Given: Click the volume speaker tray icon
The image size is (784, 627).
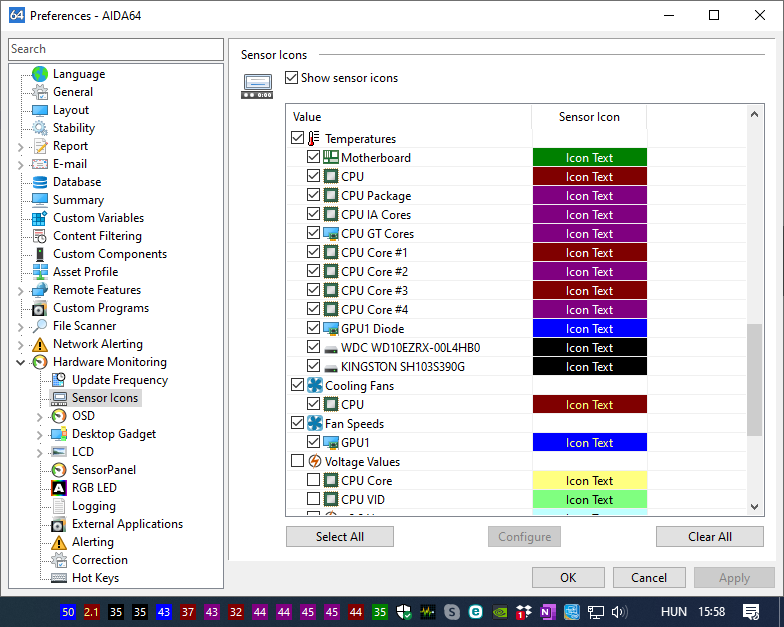Looking at the screenshot, I should pos(620,612).
